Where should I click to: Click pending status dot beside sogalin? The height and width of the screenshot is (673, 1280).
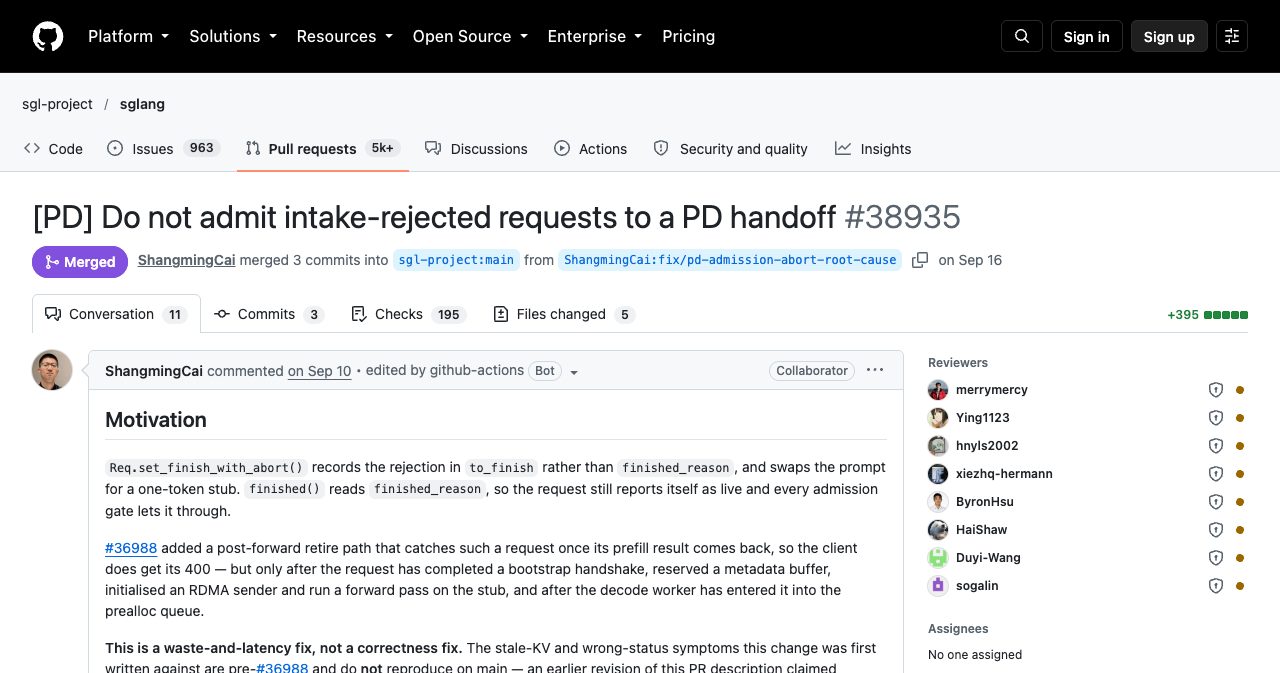coord(1240,586)
